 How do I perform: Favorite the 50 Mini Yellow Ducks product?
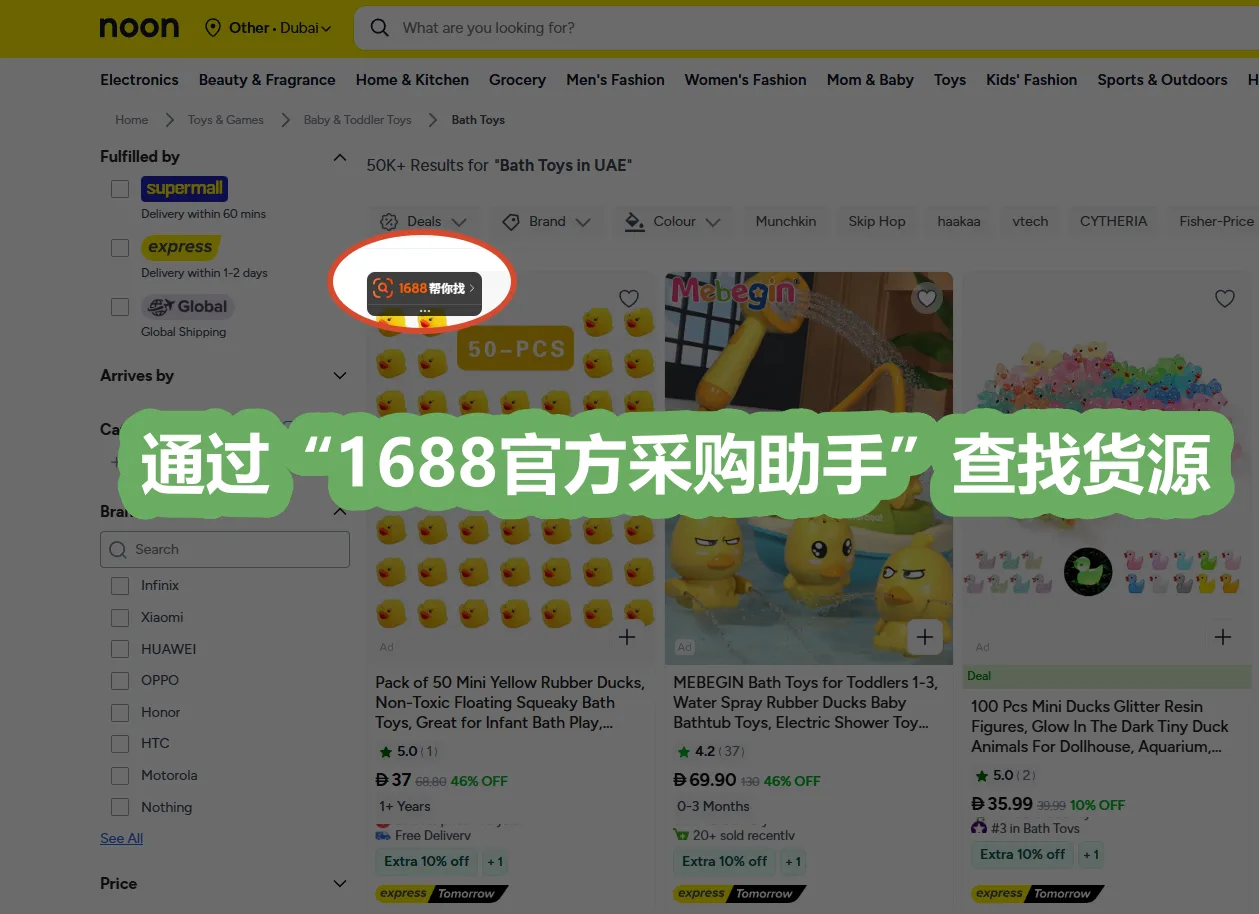point(629,298)
